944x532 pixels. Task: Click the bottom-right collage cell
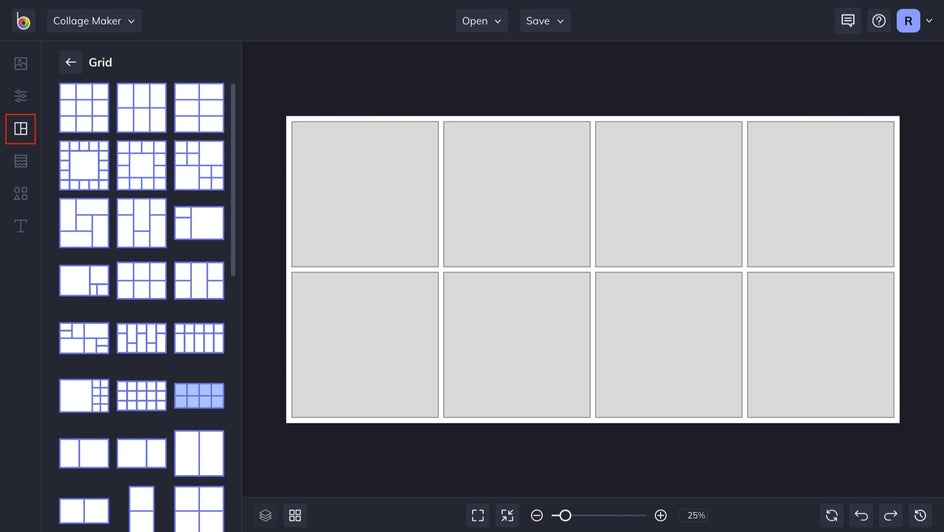click(x=821, y=345)
